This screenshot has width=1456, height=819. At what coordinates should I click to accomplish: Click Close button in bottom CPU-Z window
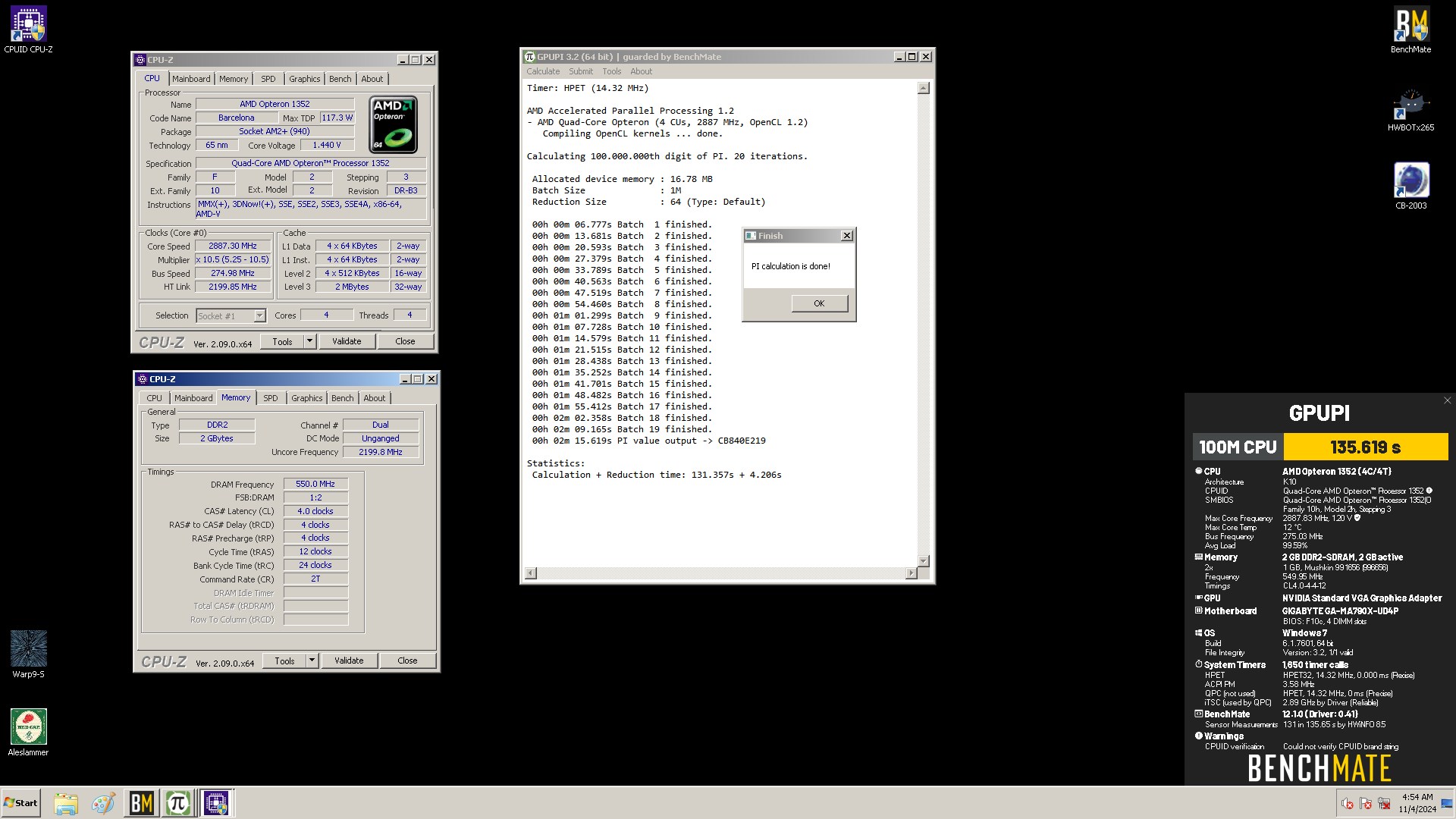tap(407, 661)
